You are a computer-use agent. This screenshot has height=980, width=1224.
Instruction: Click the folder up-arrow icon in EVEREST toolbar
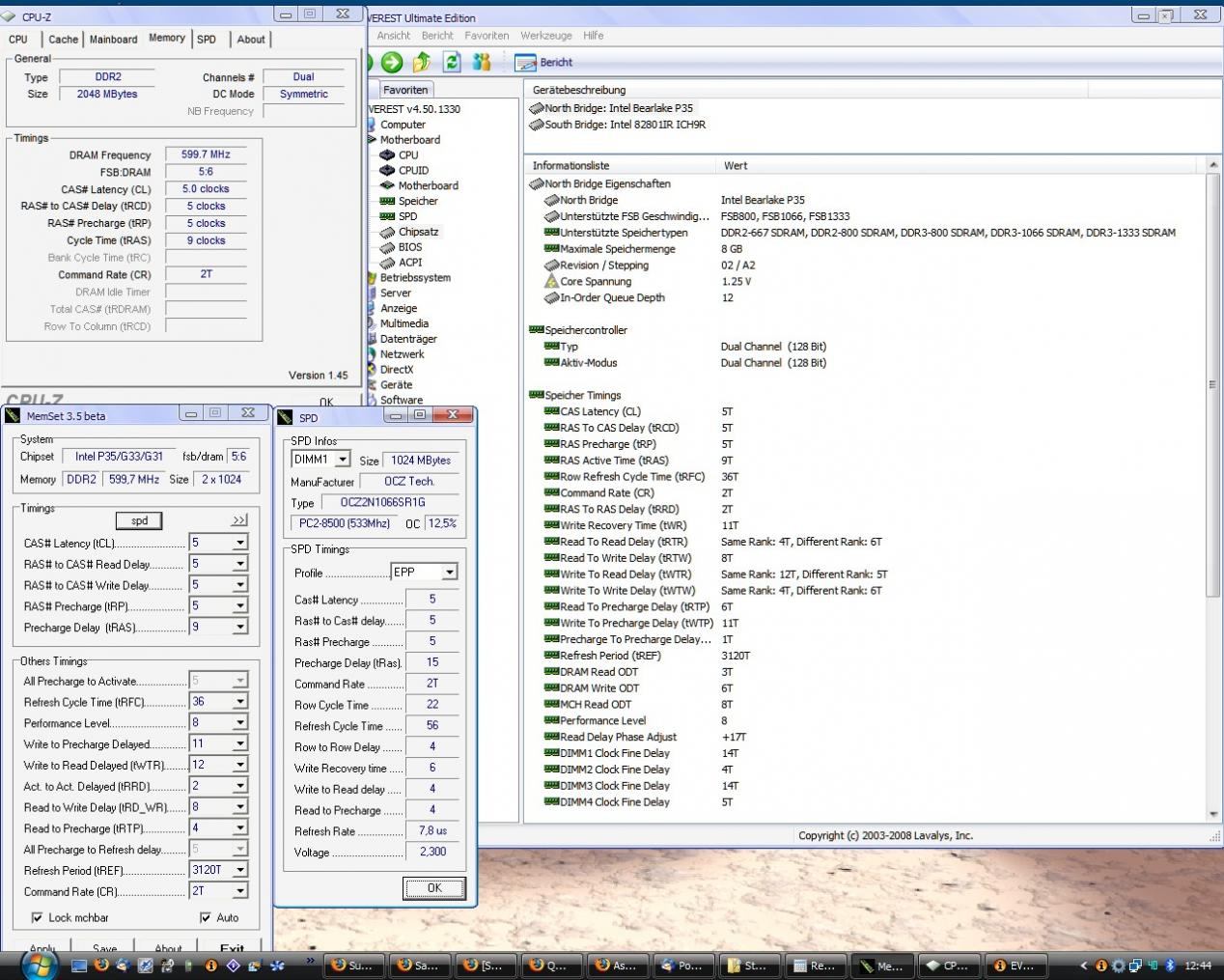point(421,63)
